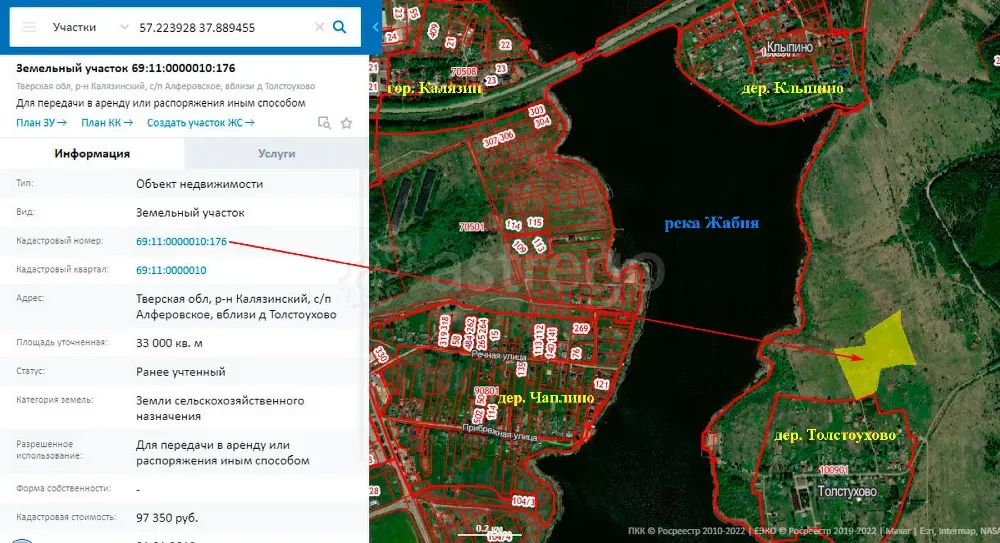The width and height of the screenshot is (1000, 543).
Task: Click the Клыпино village label on map
Action: pyautogui.click(x=791, y=46)
